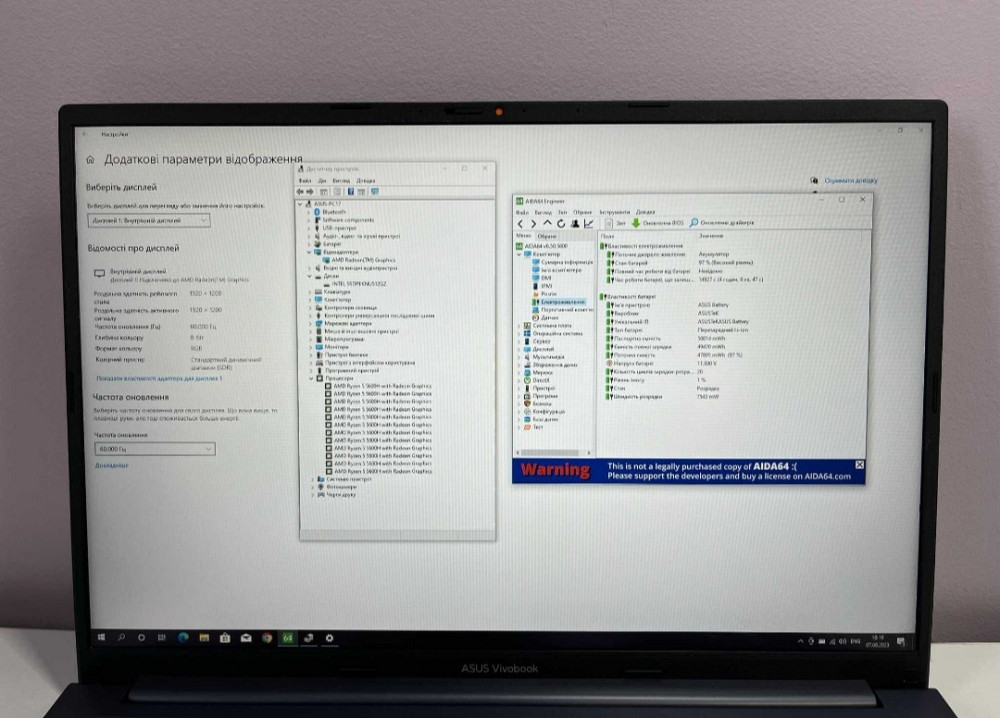This screenshot has height=718, width=1000.
Task: Select the user profile icon in AIDA64 toolbar
Action: (576, 223)
